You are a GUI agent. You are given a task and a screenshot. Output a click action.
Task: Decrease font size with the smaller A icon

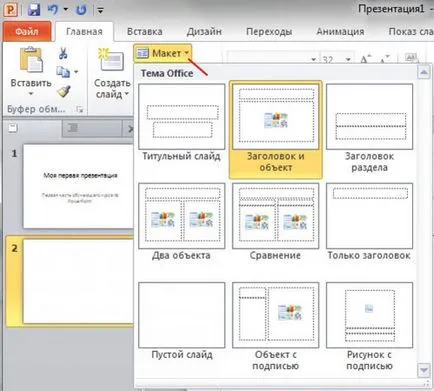385,59
